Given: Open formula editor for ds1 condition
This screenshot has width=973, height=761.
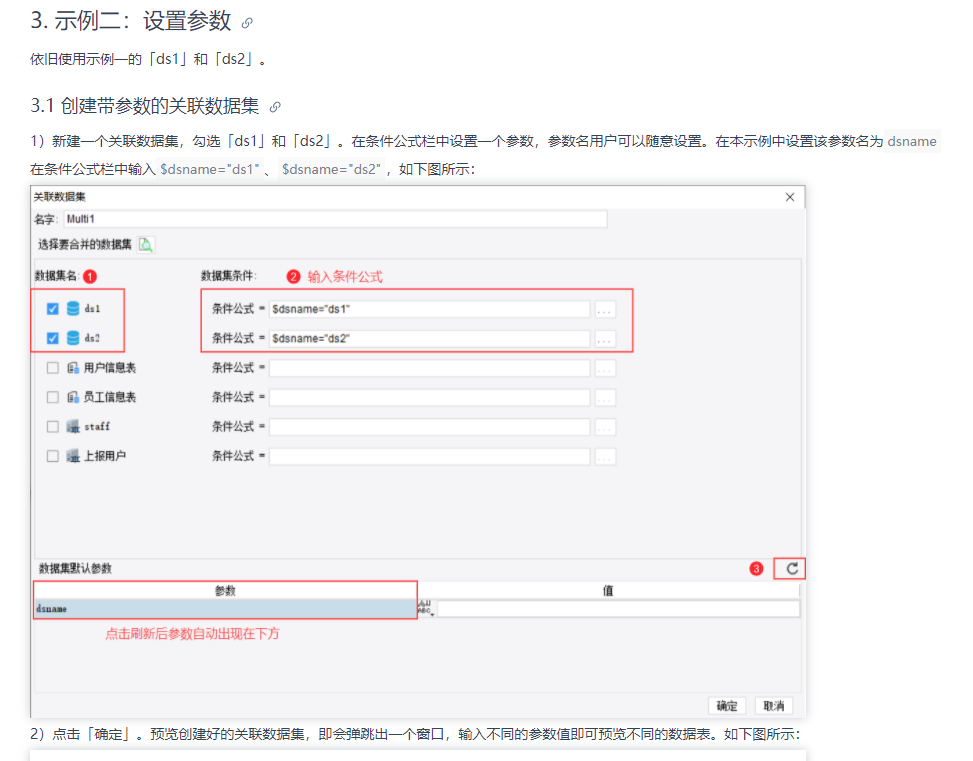Looking at the screenshot, I should click(x=605, y=309).
